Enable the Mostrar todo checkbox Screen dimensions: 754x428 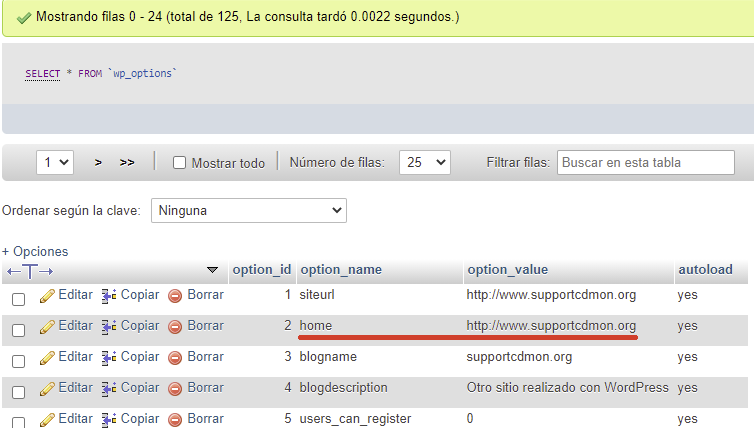[179, 163]
